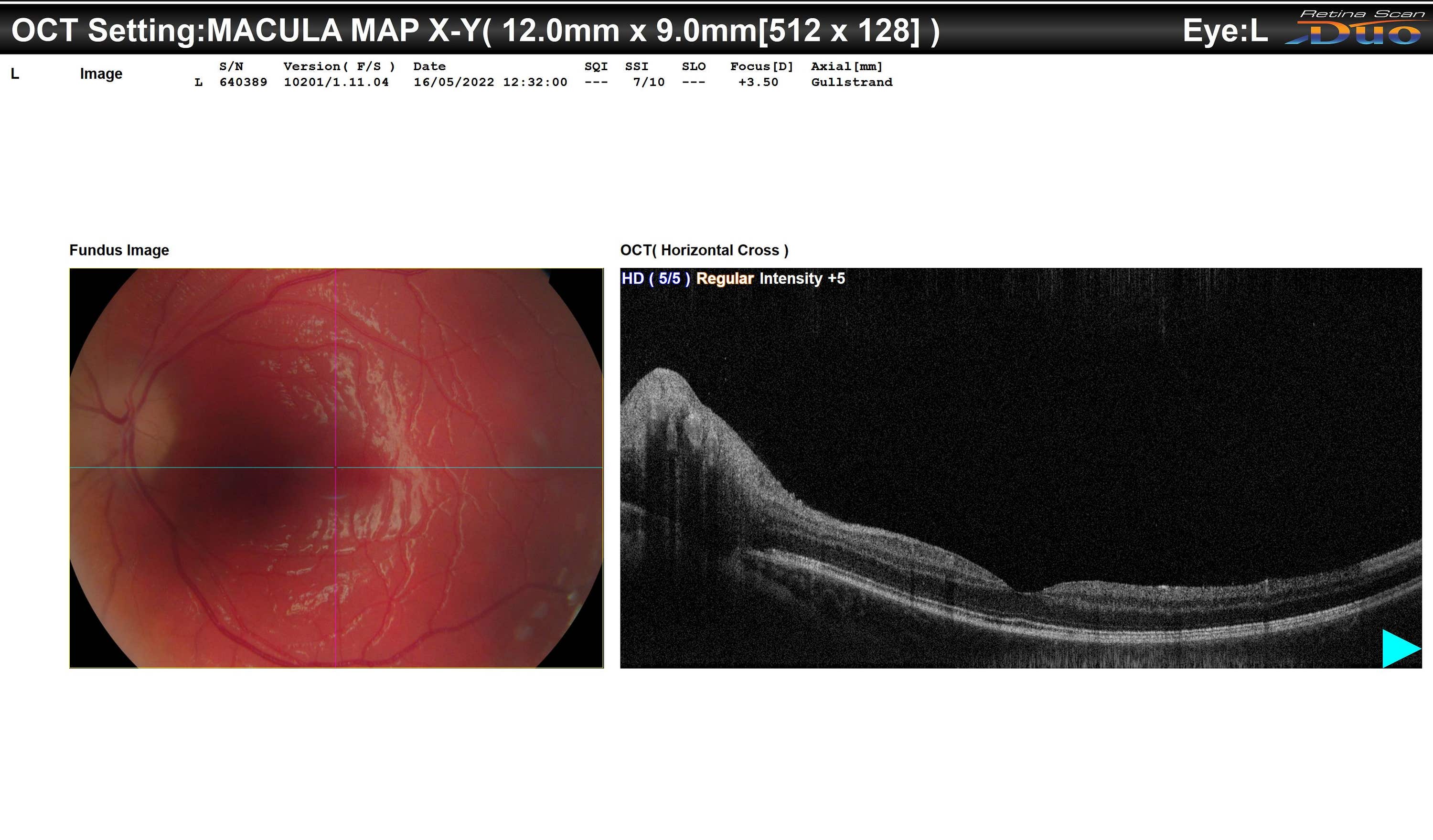Click the 'Eye:L' label in header
This screenshot has height=840, width=1433.
[1225, 31]
